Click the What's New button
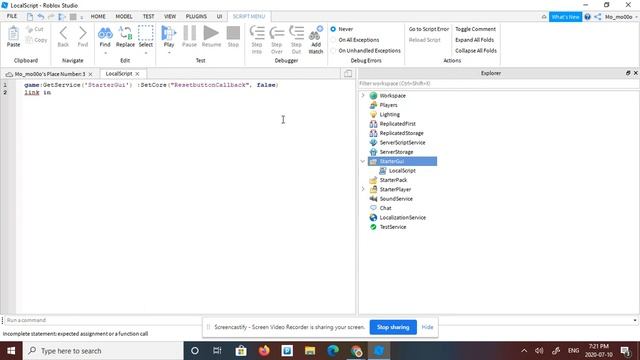 565,17
